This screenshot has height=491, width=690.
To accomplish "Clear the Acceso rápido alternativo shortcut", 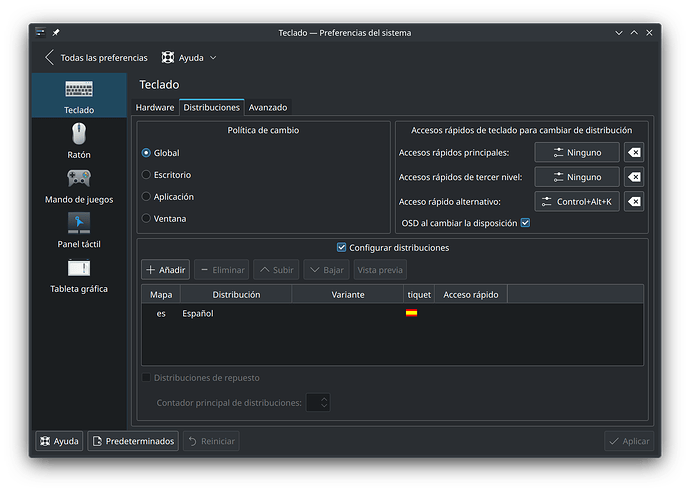I will (633, 202).
